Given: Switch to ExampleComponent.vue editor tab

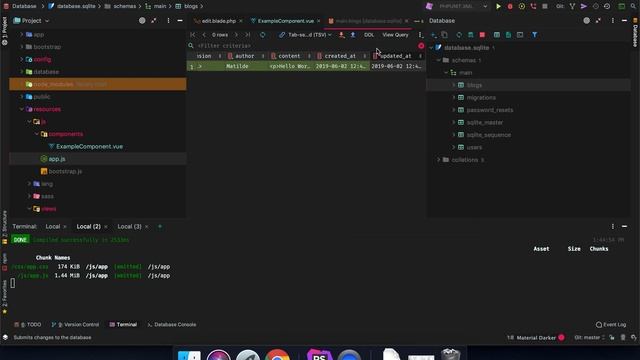Looking at the screenshot, I should 286,21.
